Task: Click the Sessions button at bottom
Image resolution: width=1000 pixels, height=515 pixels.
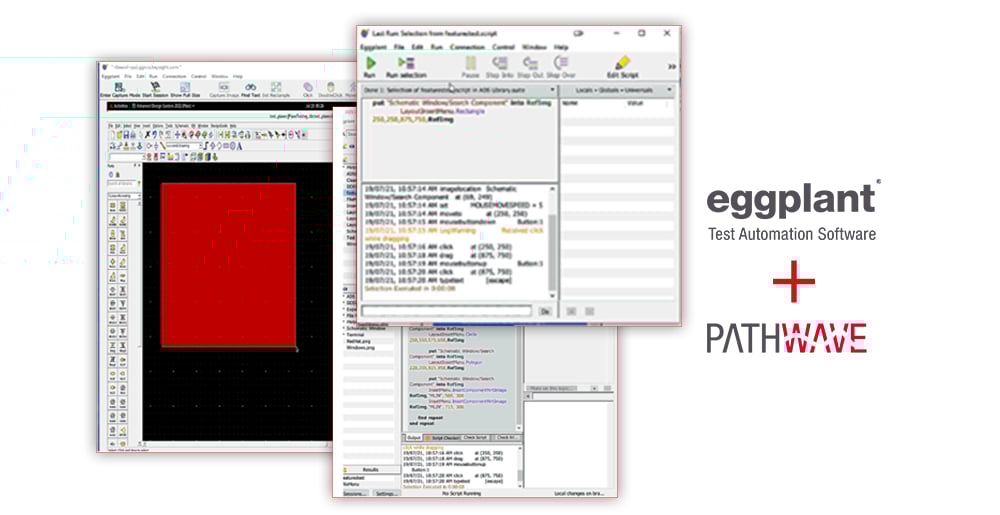Action: point(354,493)
